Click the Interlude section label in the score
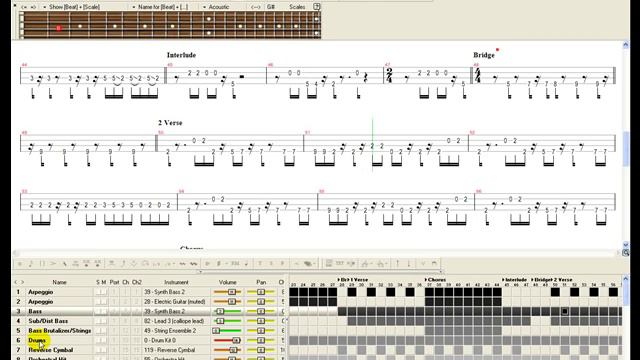Image resolution: width=640 pixels, height=360 pixels. pos(181,55)
